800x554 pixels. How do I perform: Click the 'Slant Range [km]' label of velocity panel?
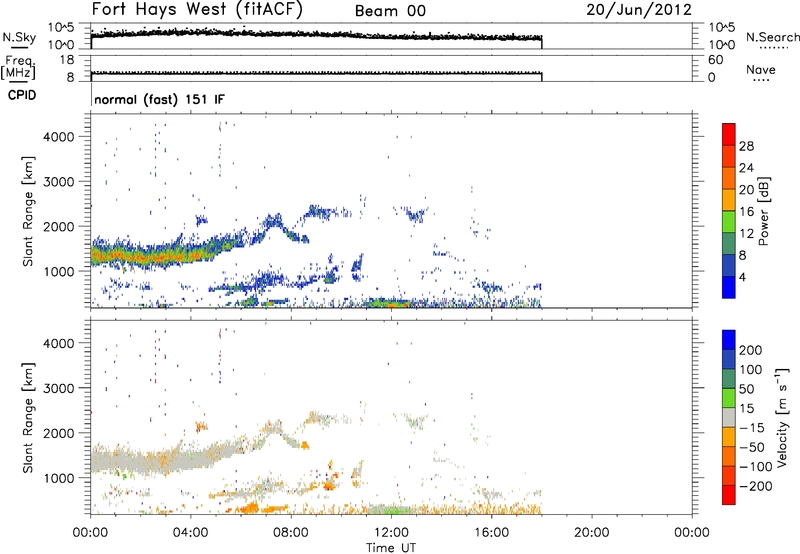[28, 418]
